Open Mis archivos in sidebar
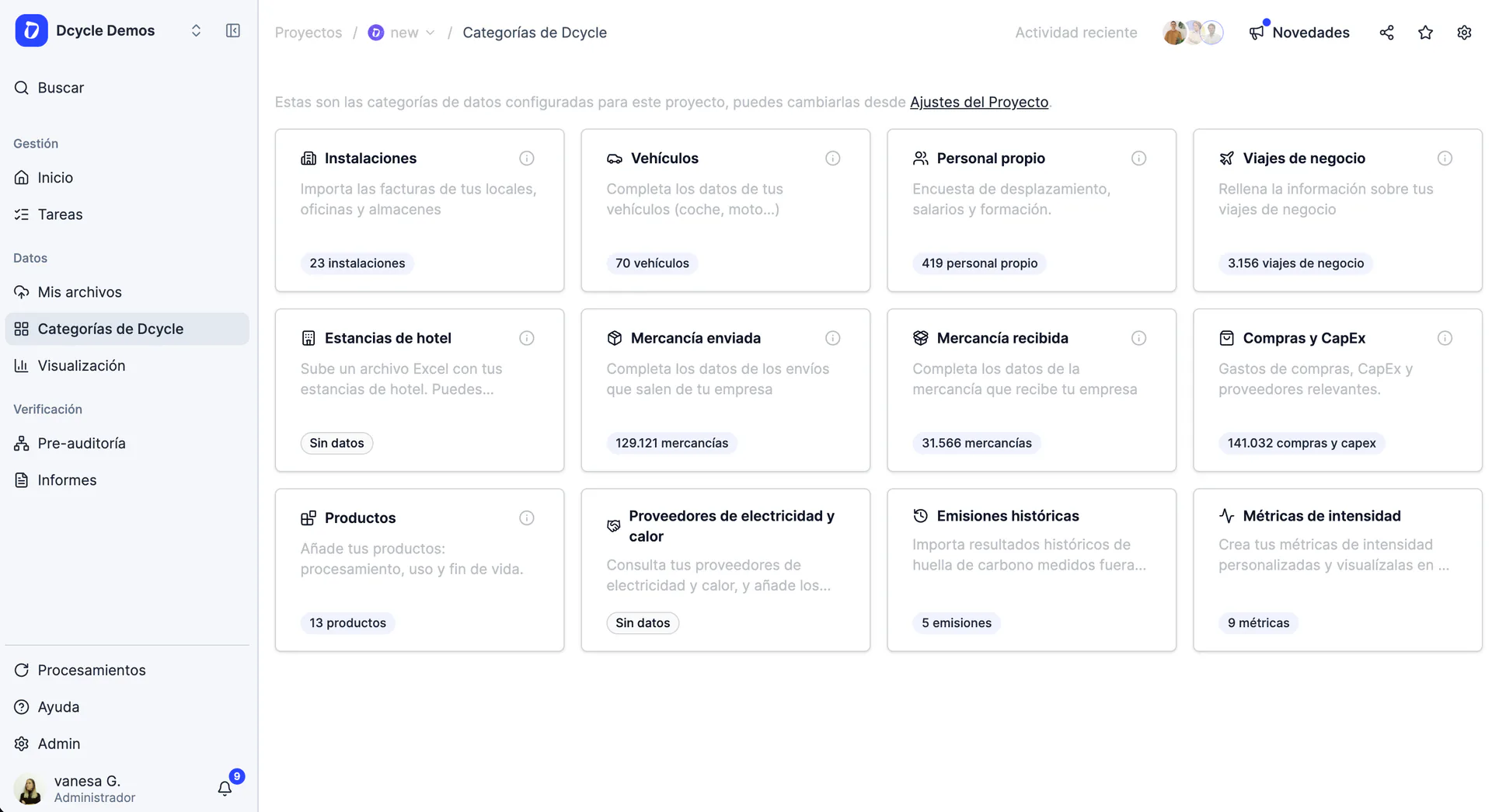 pyautogui.click(x=127, y=292)
